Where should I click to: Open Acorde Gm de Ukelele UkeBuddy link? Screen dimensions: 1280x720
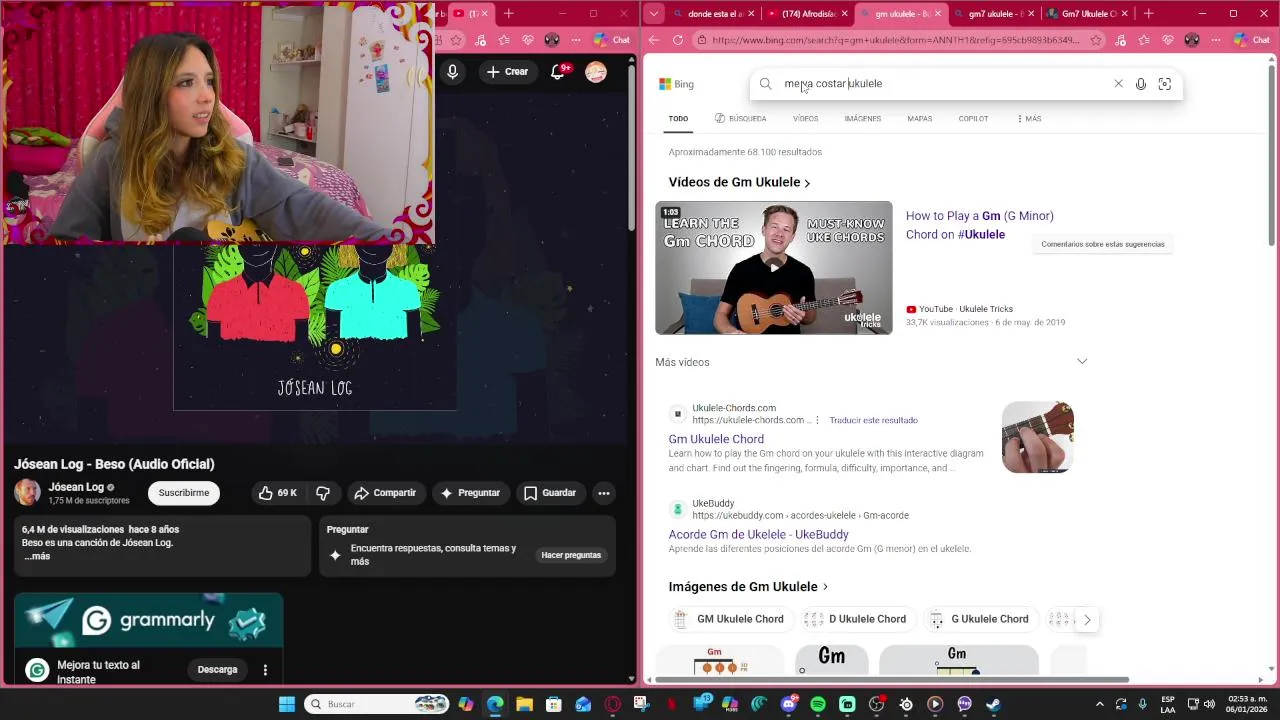pyautogui.click(x=758, y=535)
